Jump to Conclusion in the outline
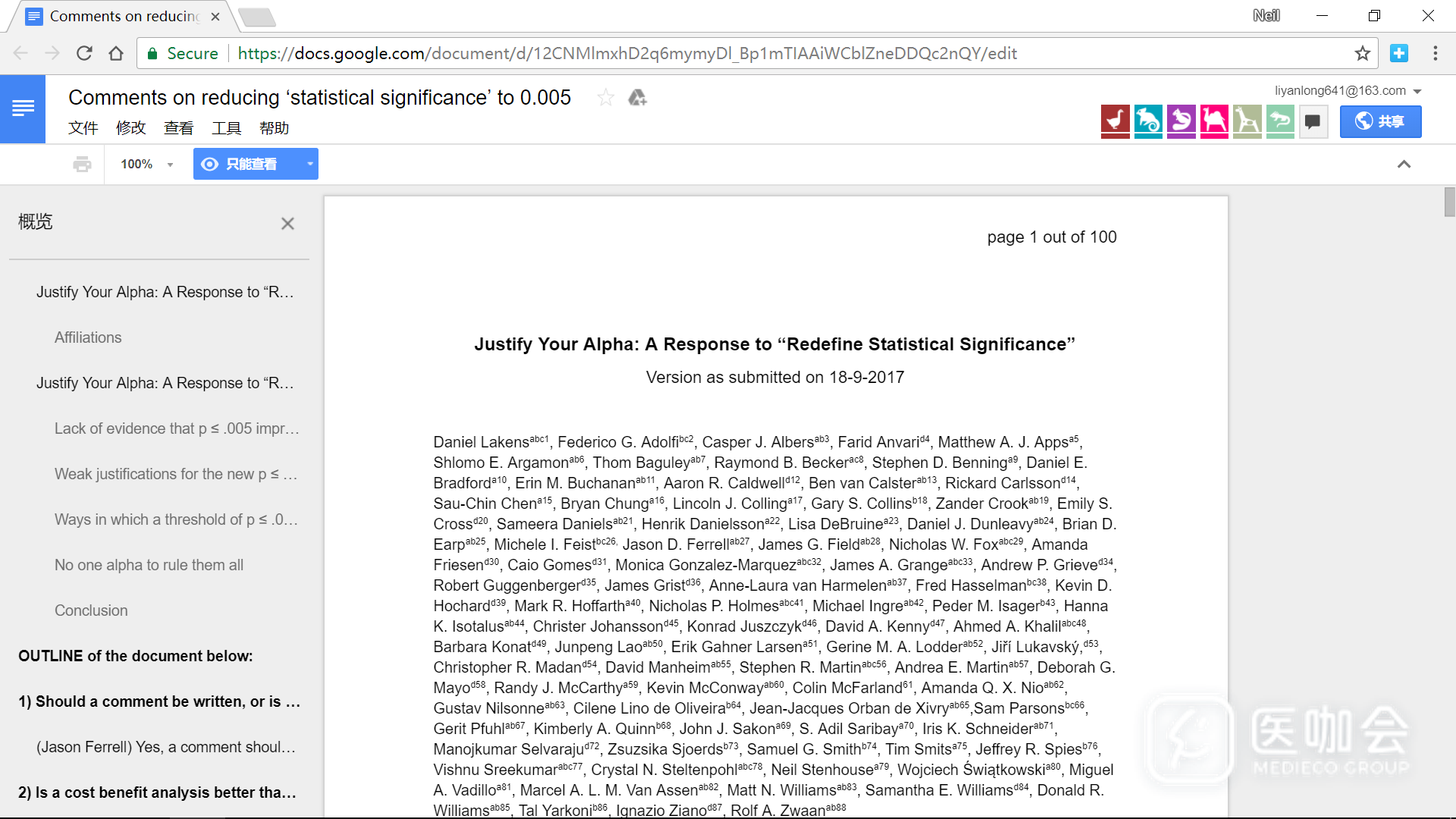1456x819 pixels. coord(91,610)
